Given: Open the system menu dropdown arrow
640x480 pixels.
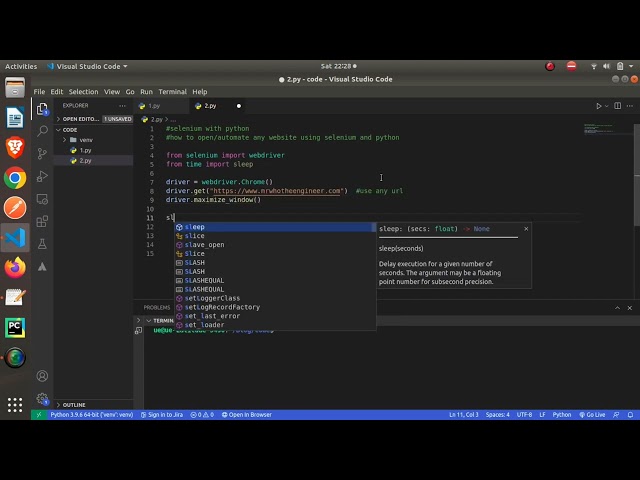Looking at the screenshot, I should (631, 66).
